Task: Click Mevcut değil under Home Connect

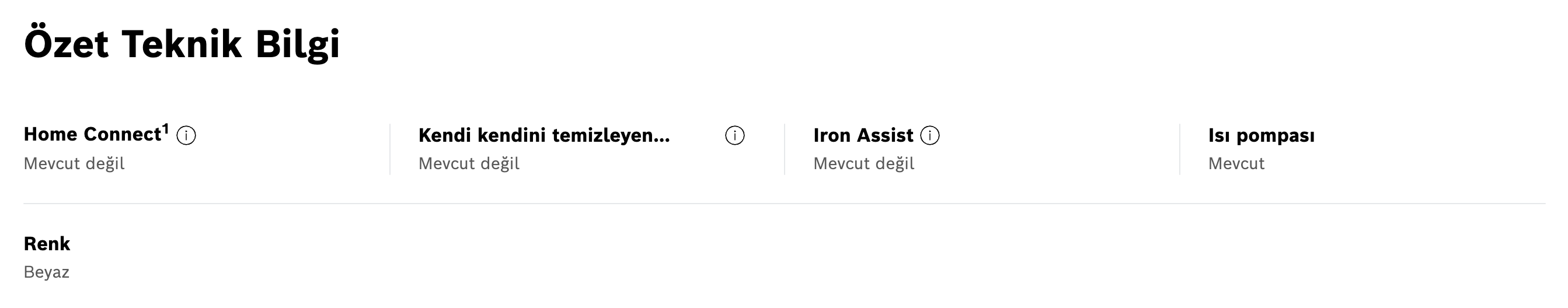Action: (74, 164)
